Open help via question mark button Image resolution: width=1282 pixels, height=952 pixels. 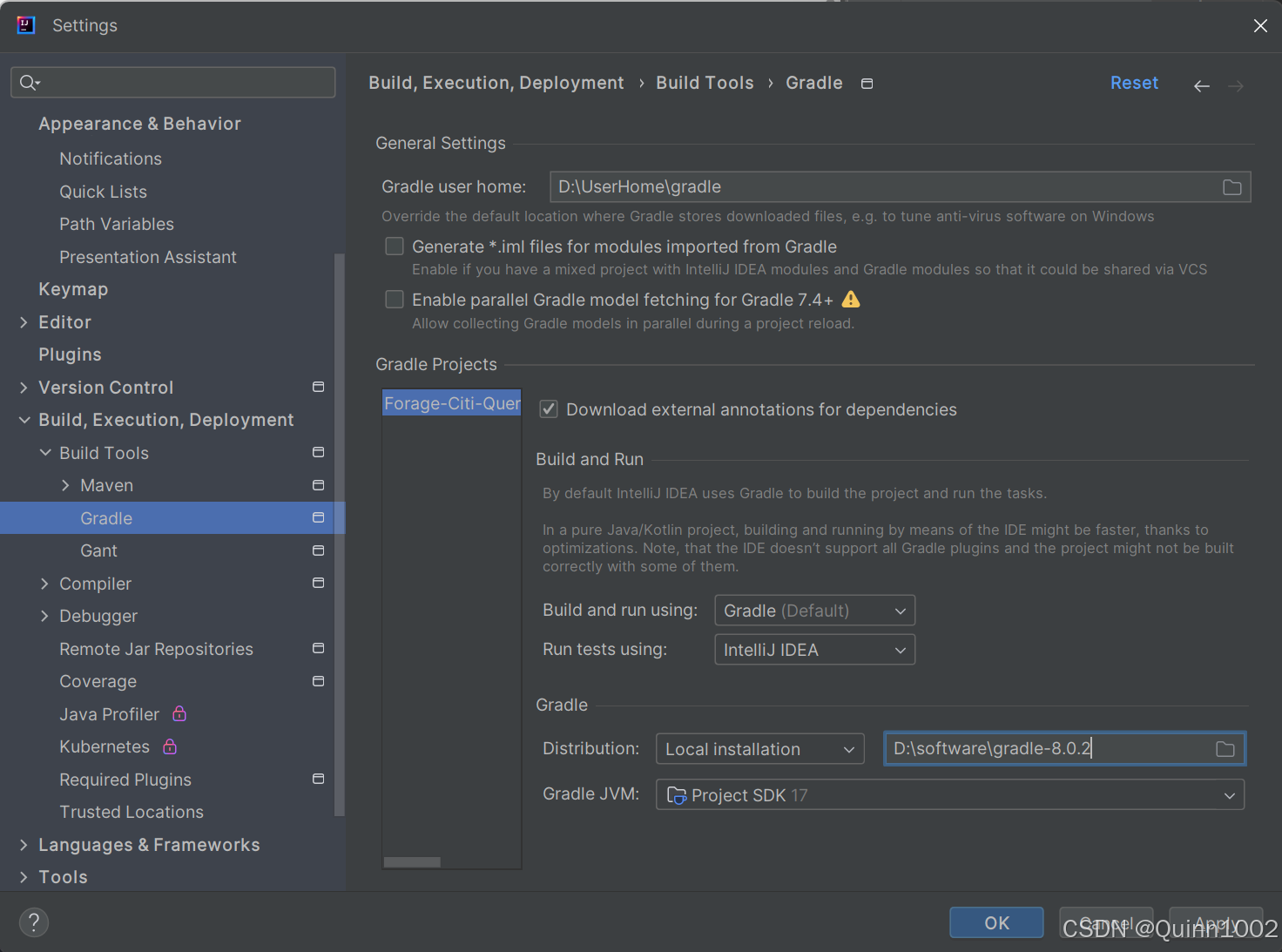[x=34, y=922]
